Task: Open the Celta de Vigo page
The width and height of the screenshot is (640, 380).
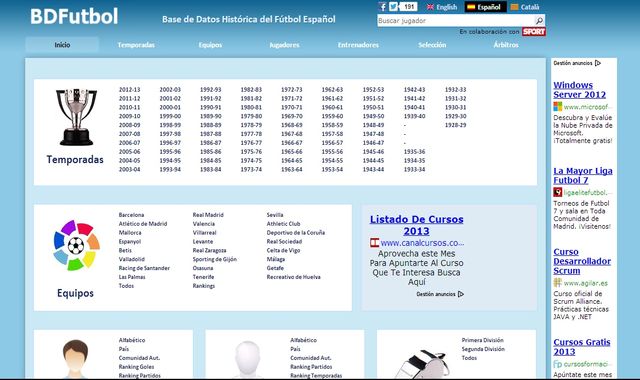Action: (283, 250)
